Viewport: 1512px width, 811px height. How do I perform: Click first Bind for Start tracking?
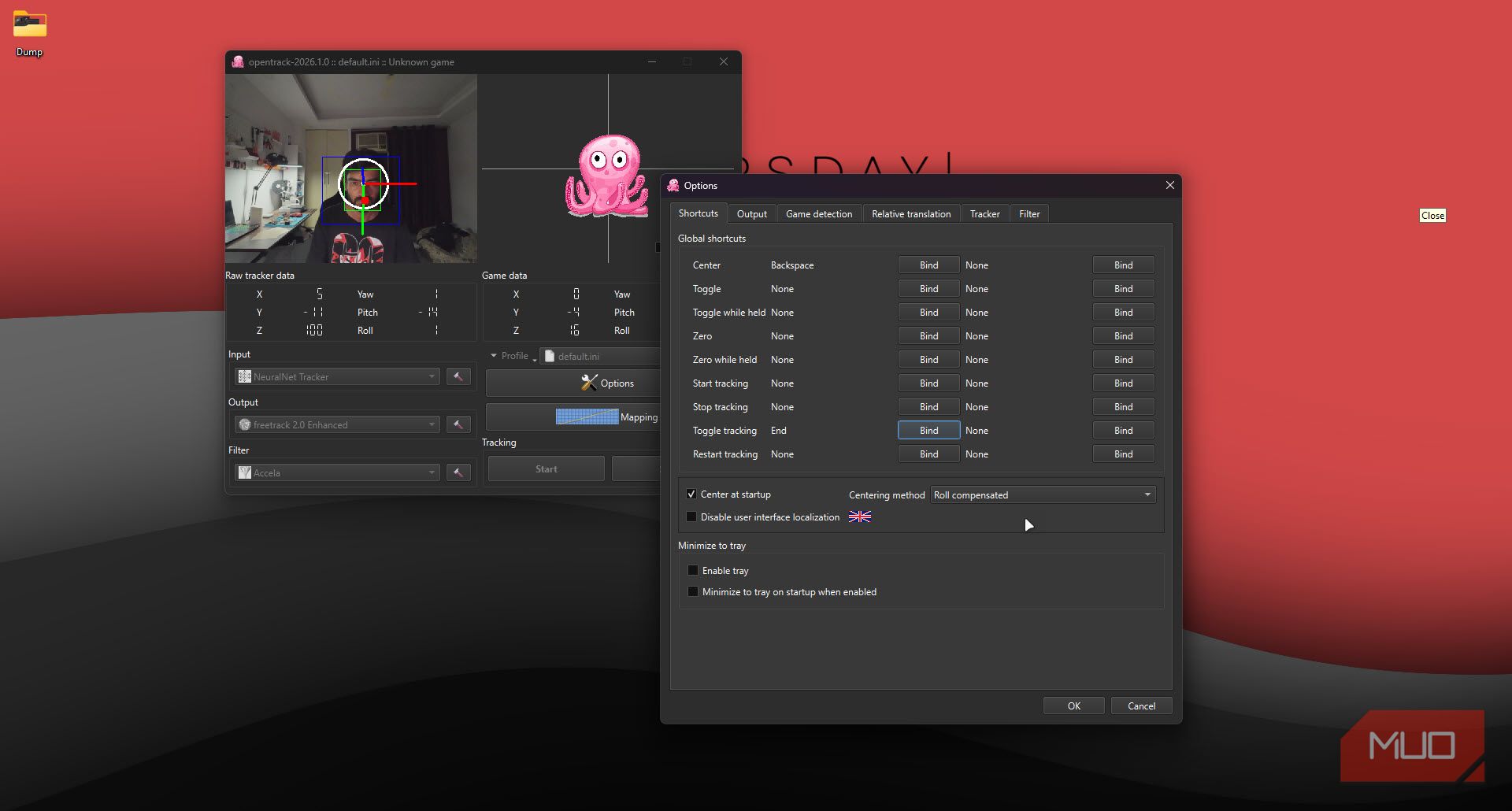click(928, 383)
